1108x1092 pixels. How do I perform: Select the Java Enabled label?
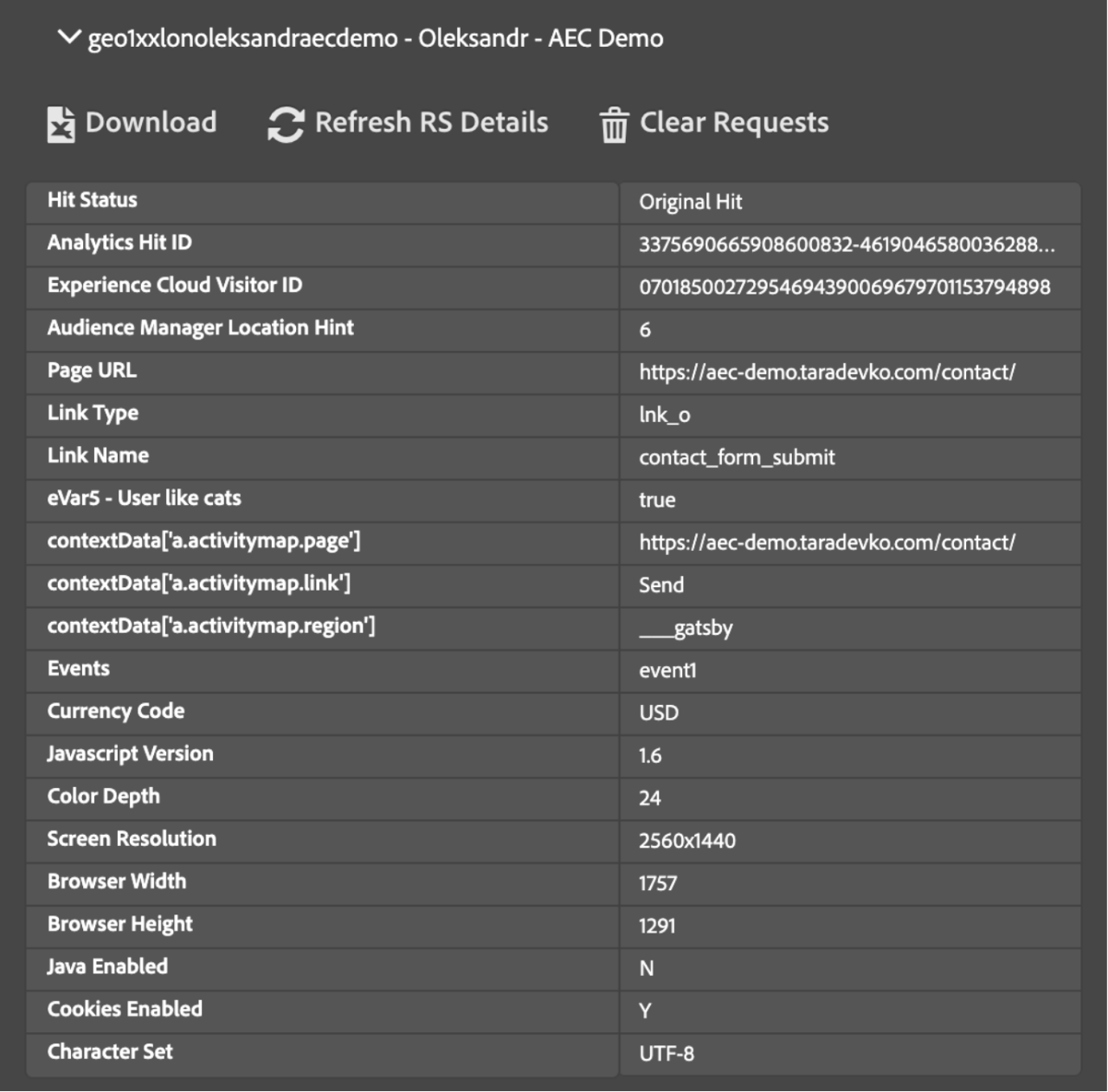(107, 966)
